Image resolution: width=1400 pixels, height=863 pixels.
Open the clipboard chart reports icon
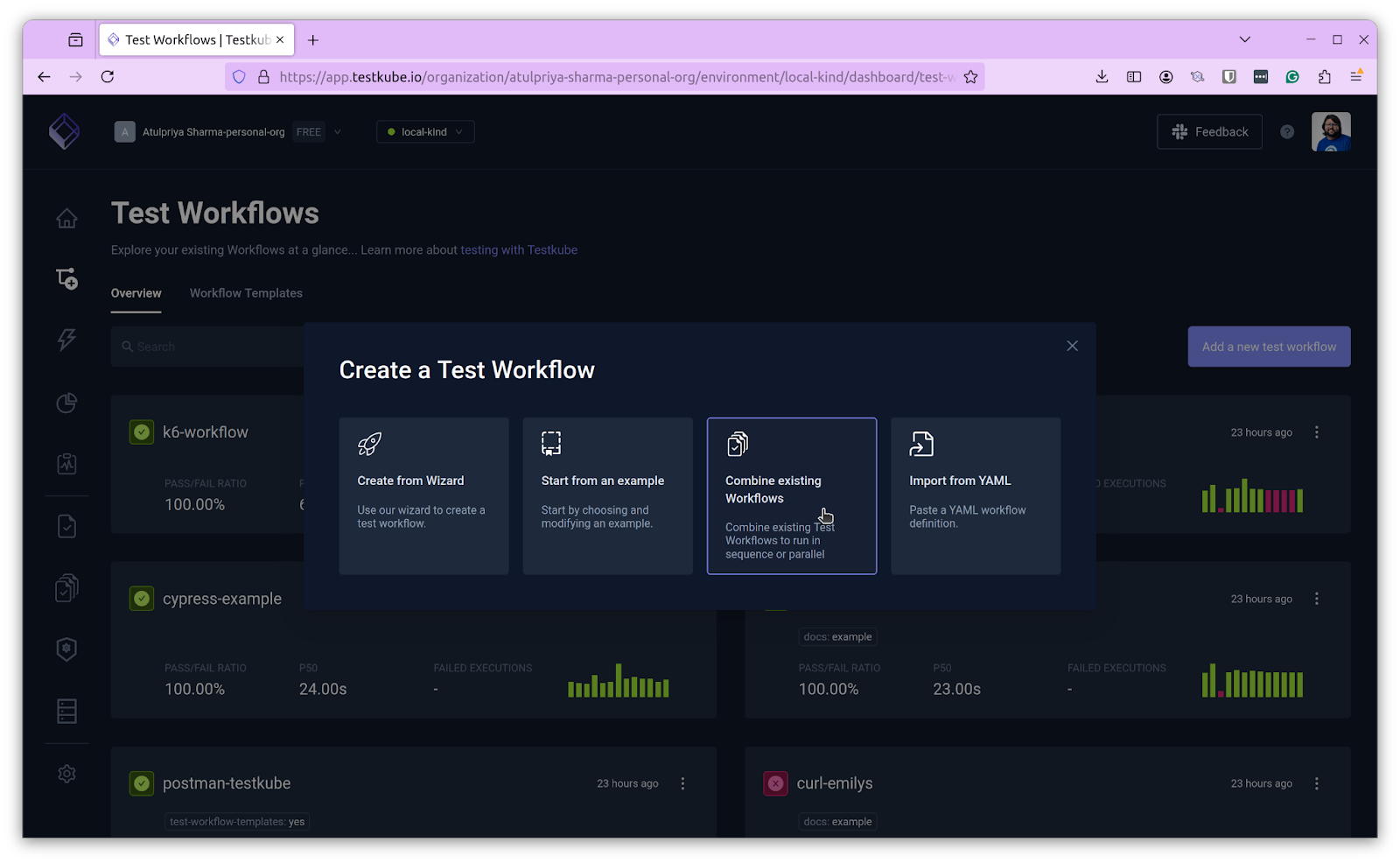point(66,464)
